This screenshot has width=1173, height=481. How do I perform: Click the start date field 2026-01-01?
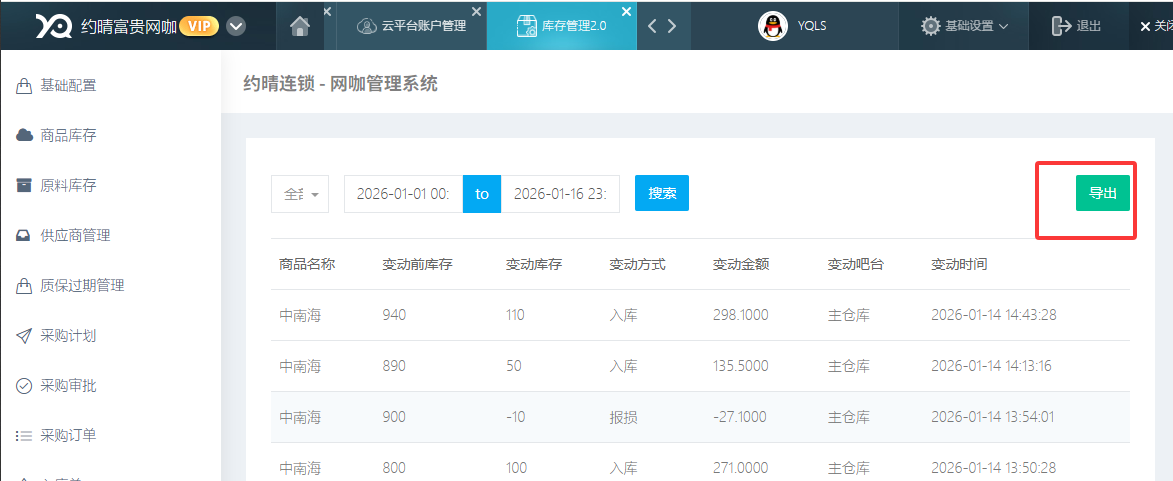(403, 194)
